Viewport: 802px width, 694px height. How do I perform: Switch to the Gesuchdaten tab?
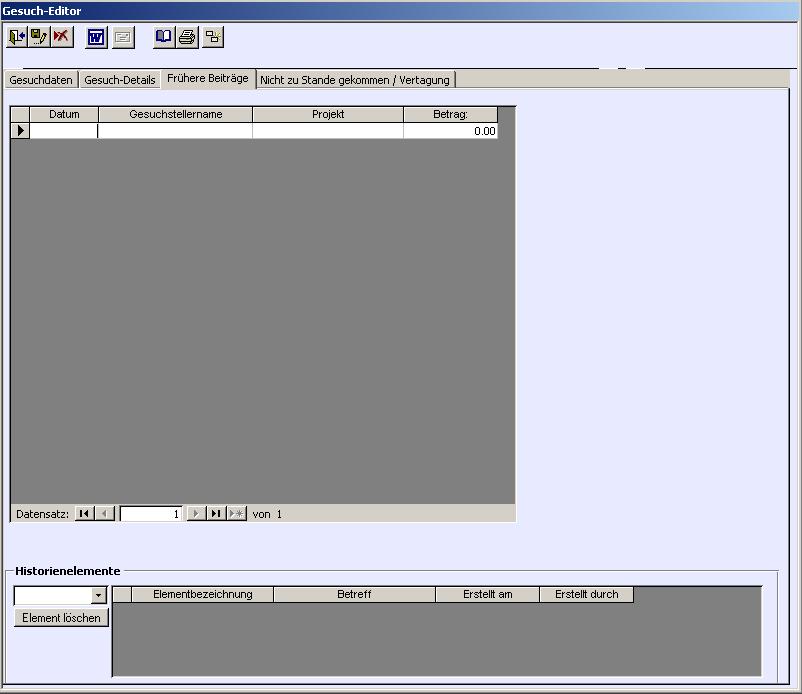[x=41, y=80]
